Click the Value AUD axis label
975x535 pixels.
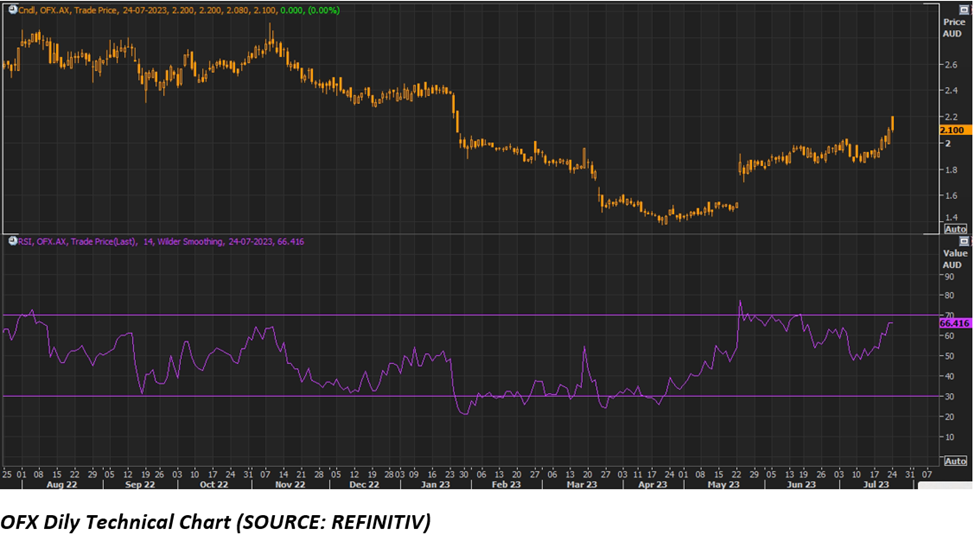tap(952, 260)
